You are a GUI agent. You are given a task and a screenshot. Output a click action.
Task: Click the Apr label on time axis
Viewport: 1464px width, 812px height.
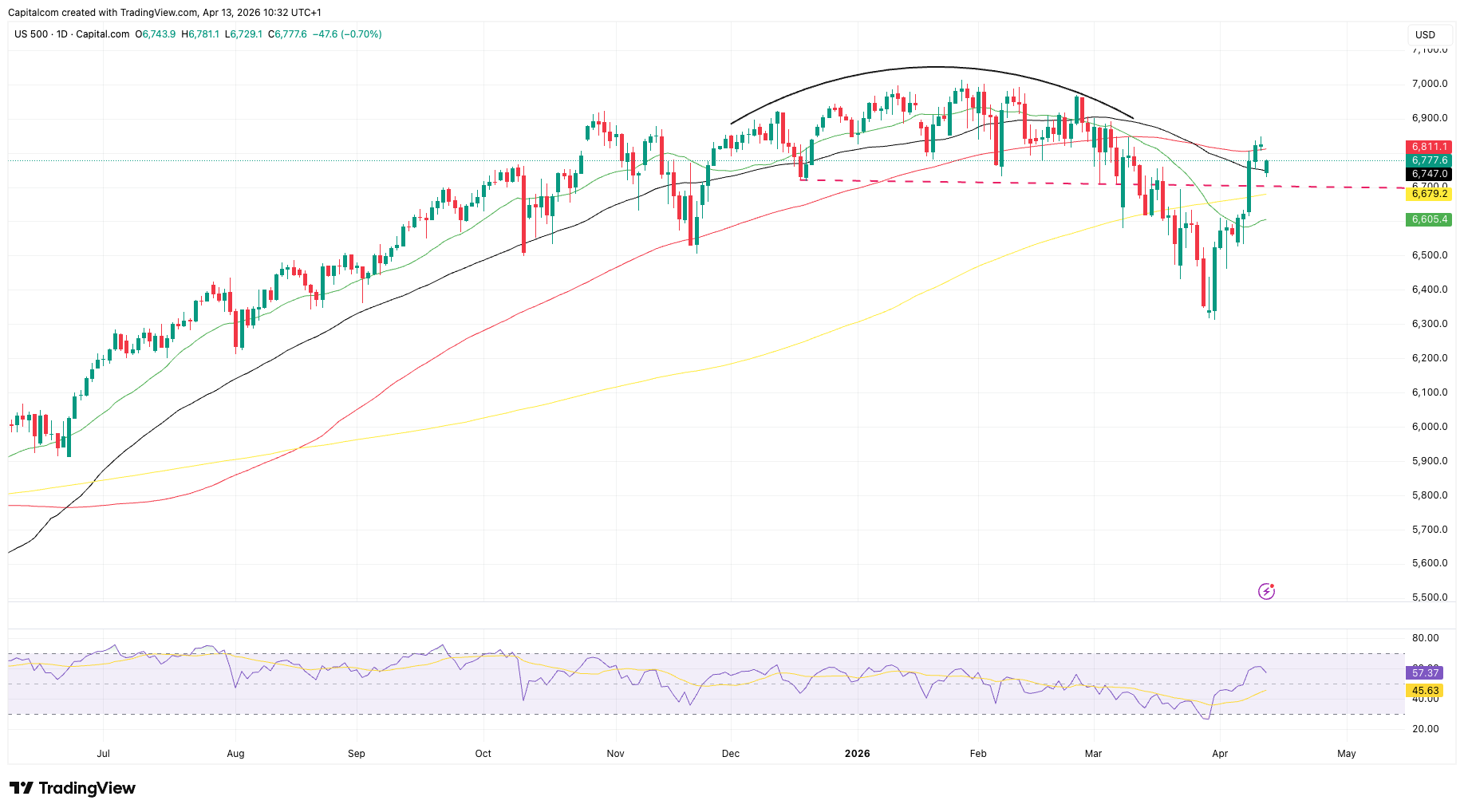pos(1219,754)
